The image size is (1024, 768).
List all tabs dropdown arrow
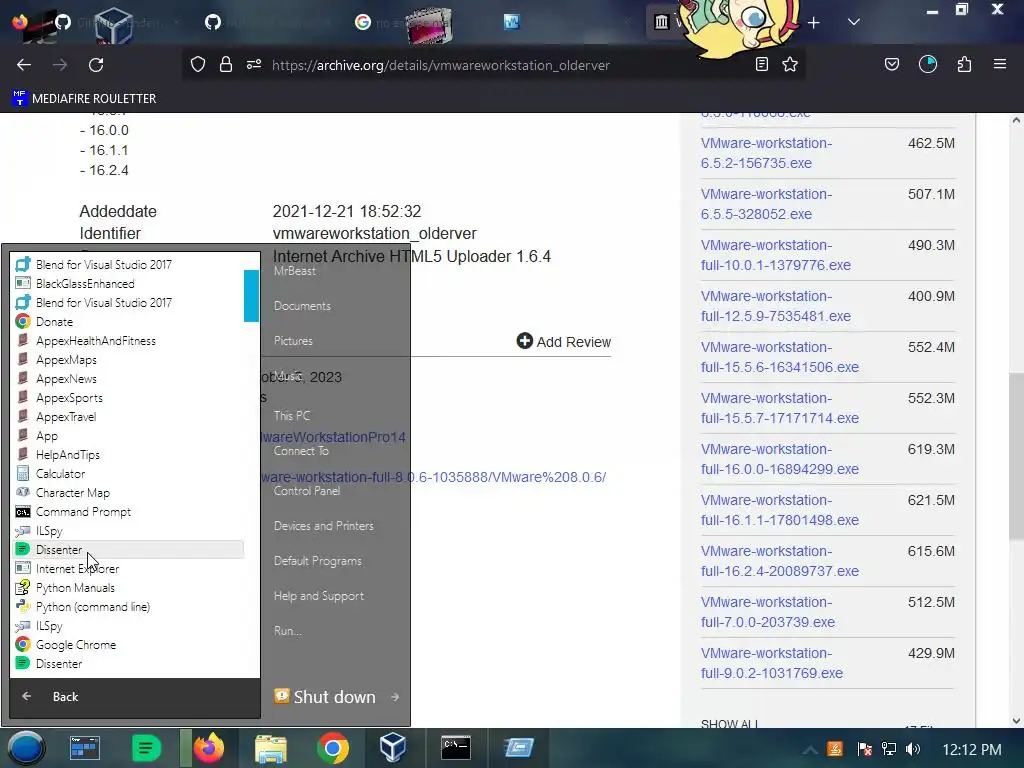(854, 23)
